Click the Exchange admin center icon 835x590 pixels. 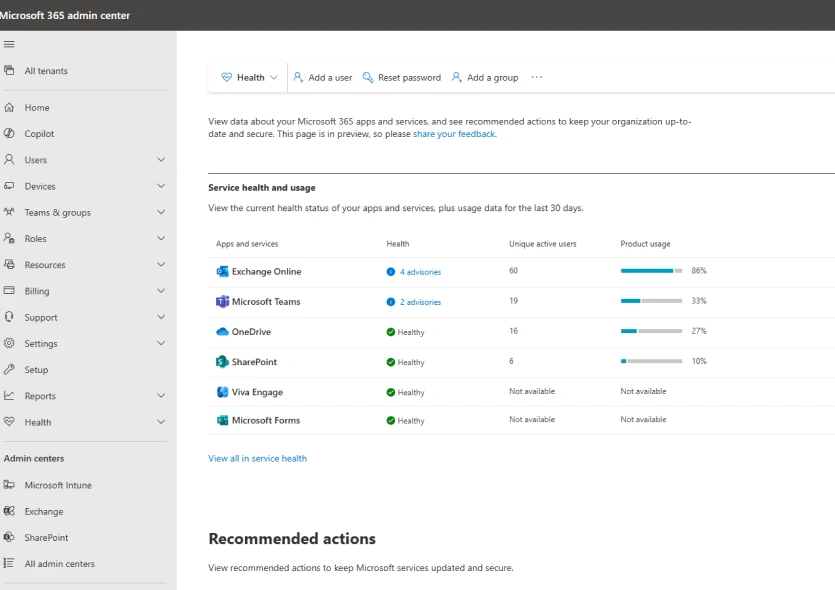[x=9, y=511]
